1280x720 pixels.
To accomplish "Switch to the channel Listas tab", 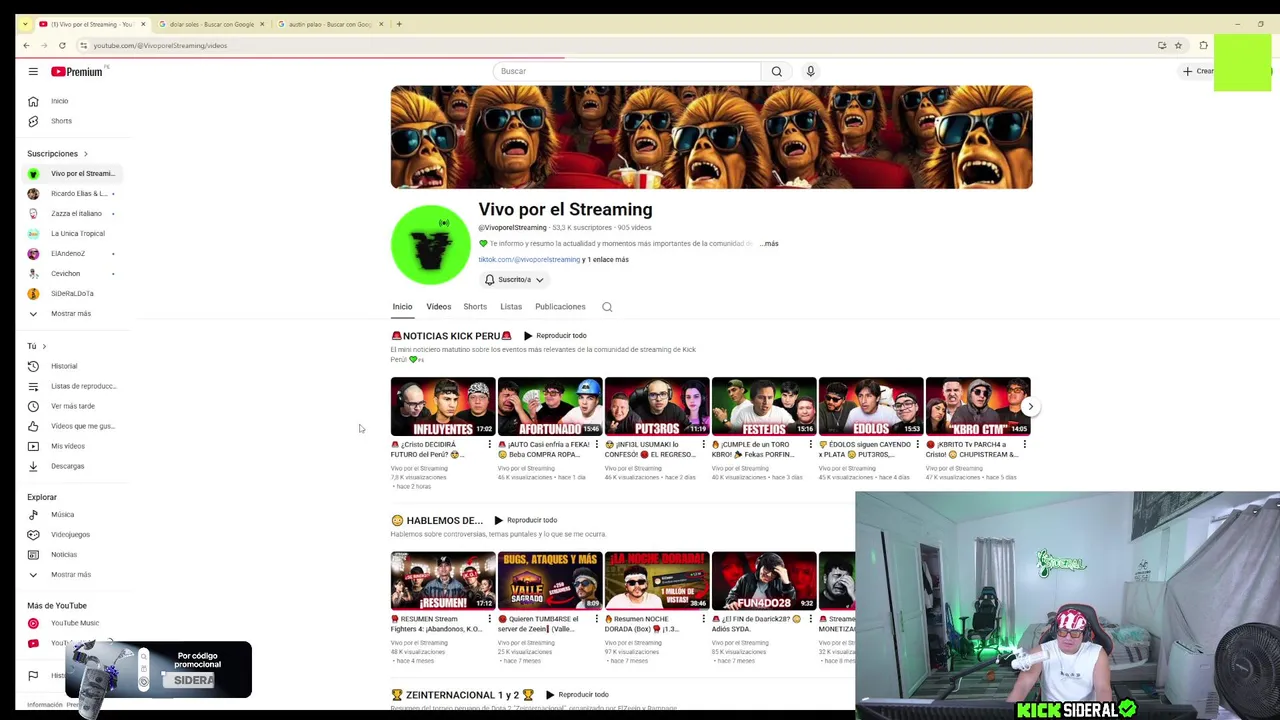I will 511,307.
